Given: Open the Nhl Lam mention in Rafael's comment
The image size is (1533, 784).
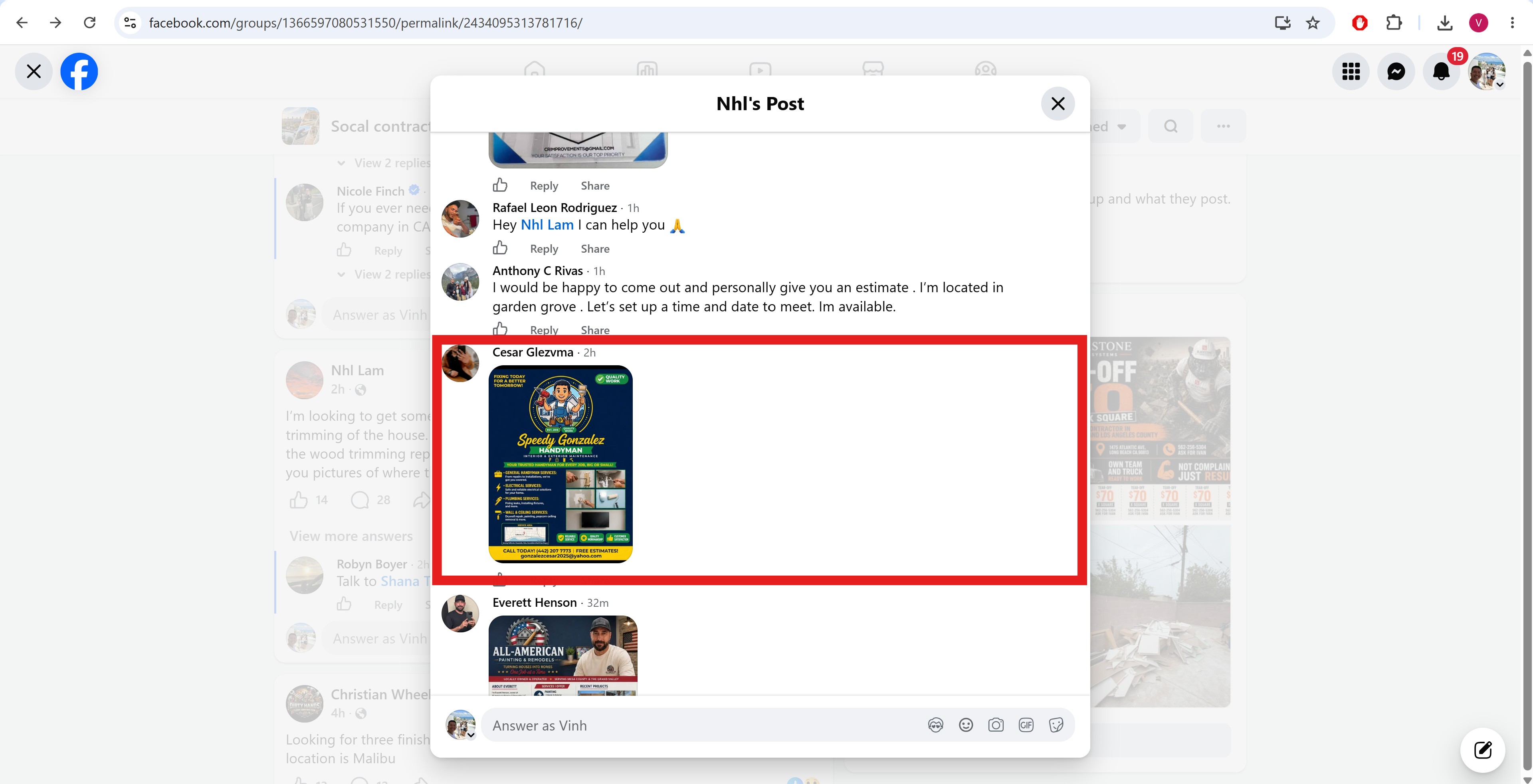Looking at the screenshot, I should [547, 225].
